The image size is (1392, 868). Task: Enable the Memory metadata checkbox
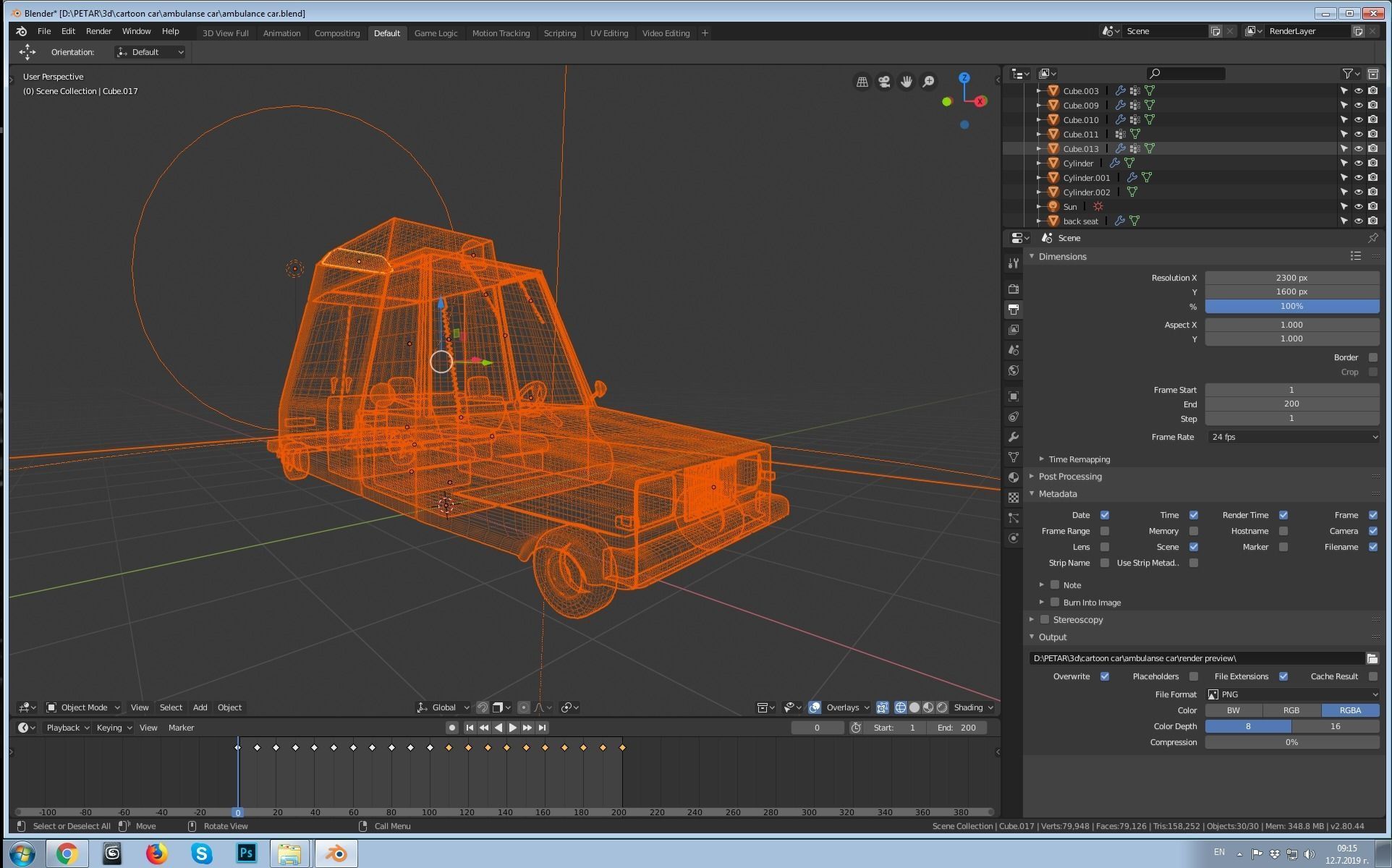coord(1194,531)
